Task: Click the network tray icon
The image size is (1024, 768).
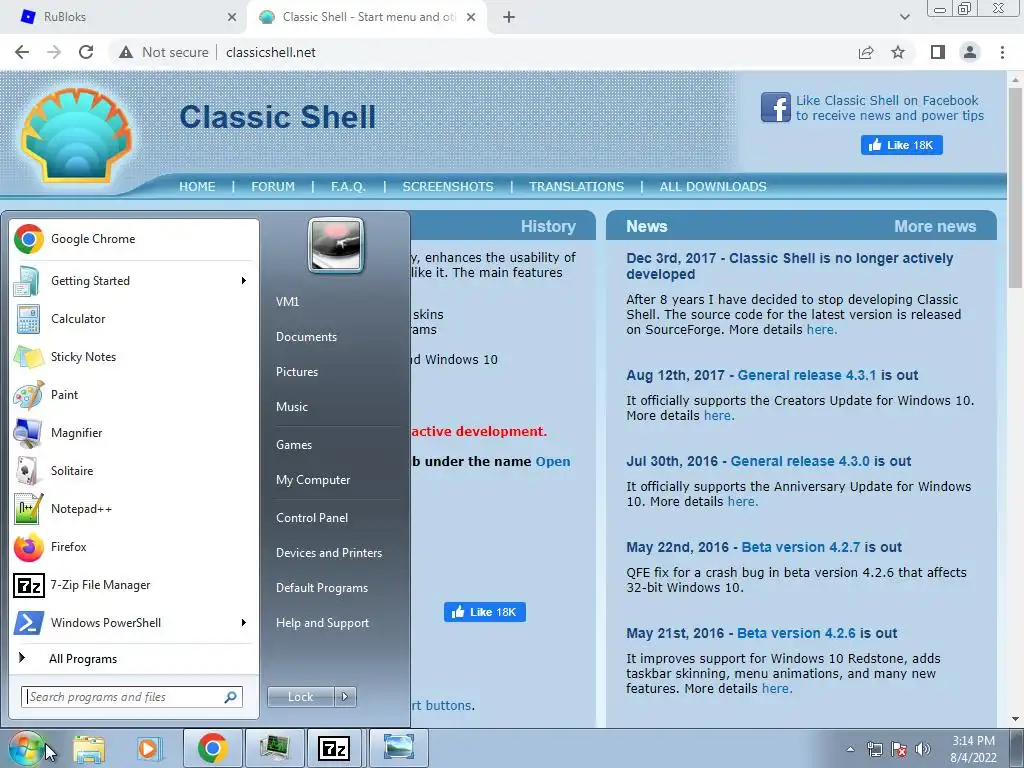Action: [874, 749]
